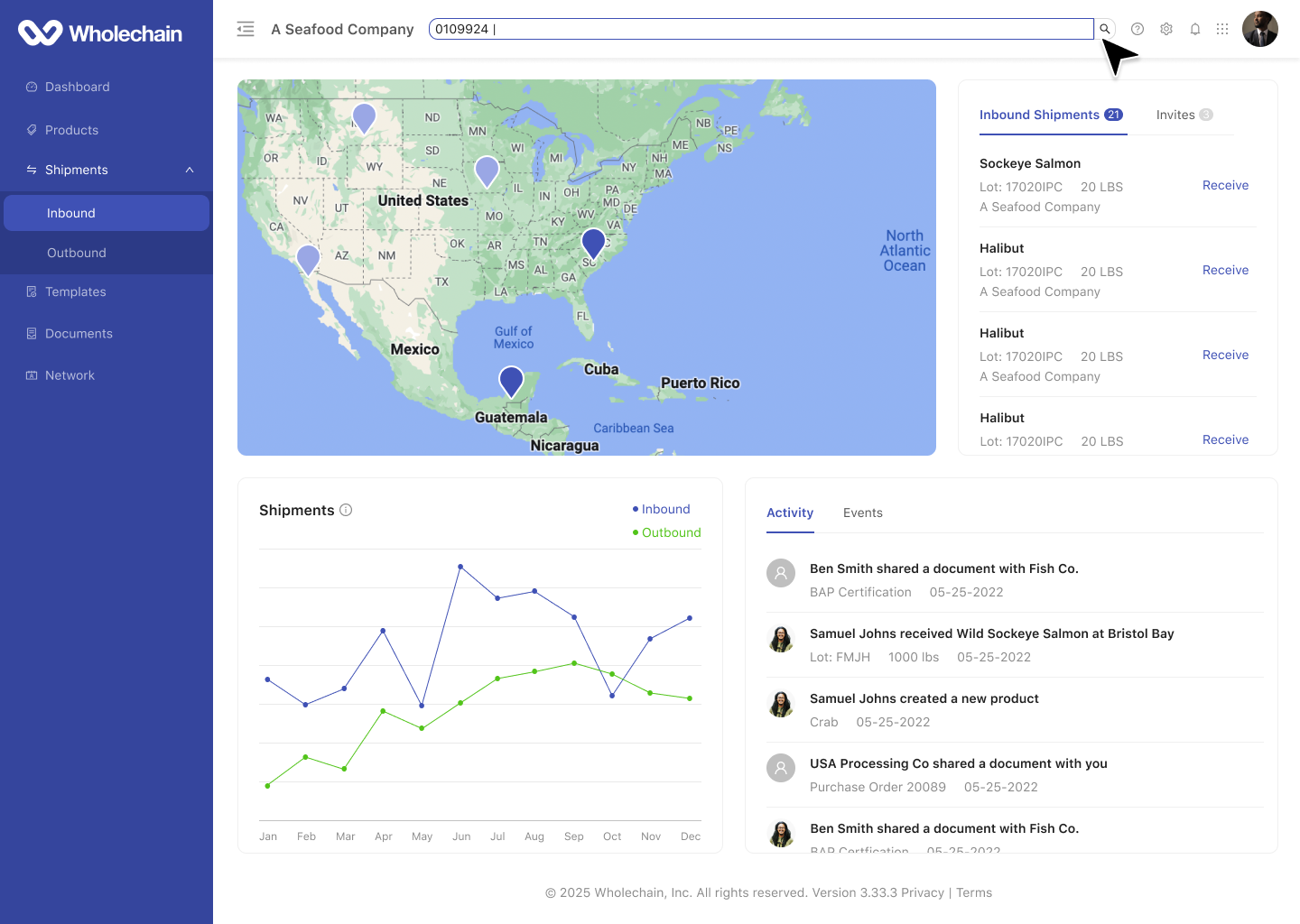Go to Dashboard in the sidebar
This screenshot has width=1300, height=924.
[x=78, y=87]
